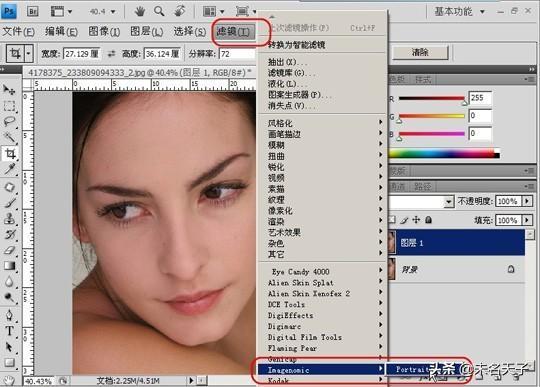Select the Eyedropper tool
This screenshot has width=540, height=387.
pyautogui.click(x=9, y=169)
